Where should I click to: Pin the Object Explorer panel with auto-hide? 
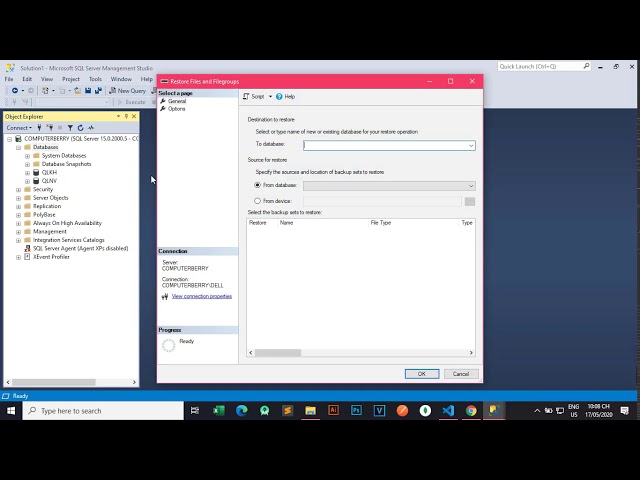[126, 116]
